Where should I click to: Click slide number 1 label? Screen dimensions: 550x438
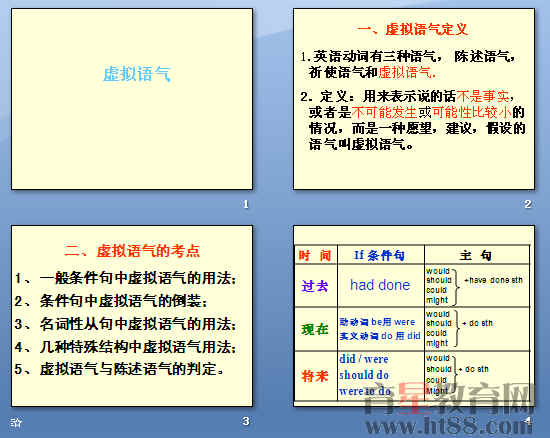tap(246, 204)
